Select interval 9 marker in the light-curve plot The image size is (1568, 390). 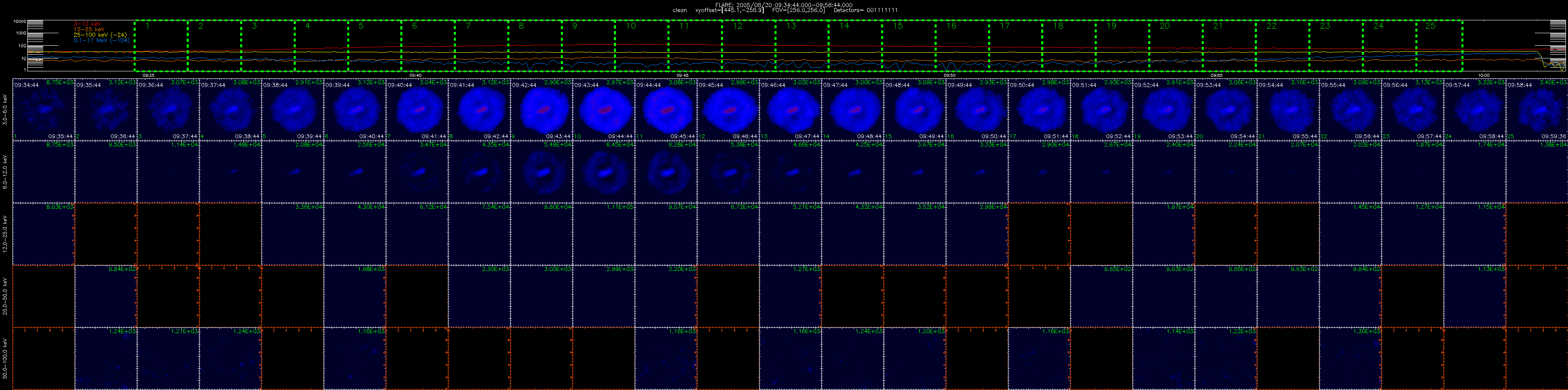click(x=575, y=26)
